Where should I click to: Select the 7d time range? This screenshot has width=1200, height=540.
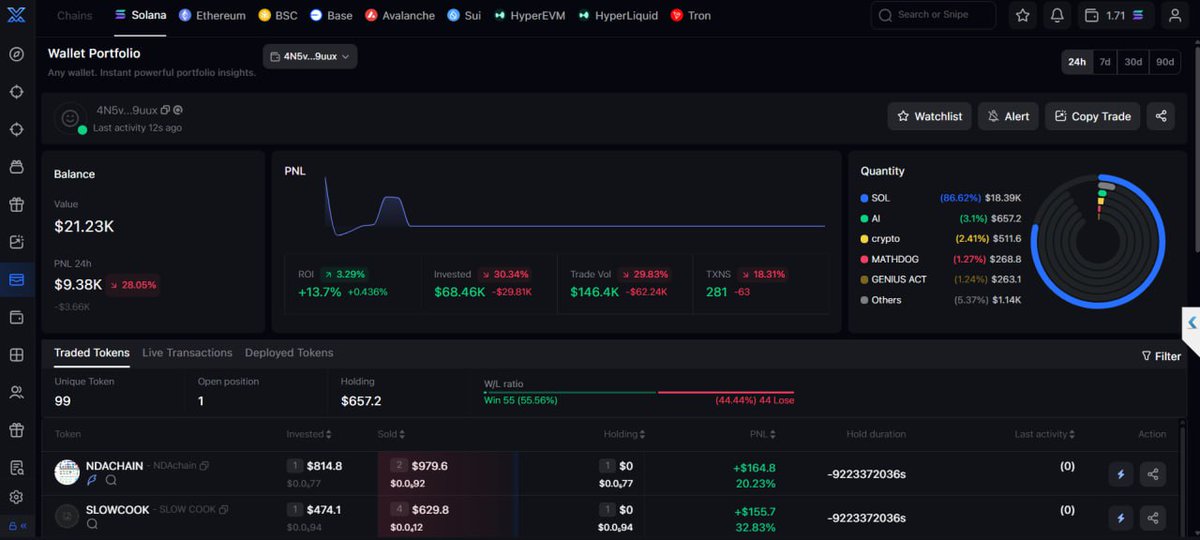pyautogui.click(x=1105, y=61)
